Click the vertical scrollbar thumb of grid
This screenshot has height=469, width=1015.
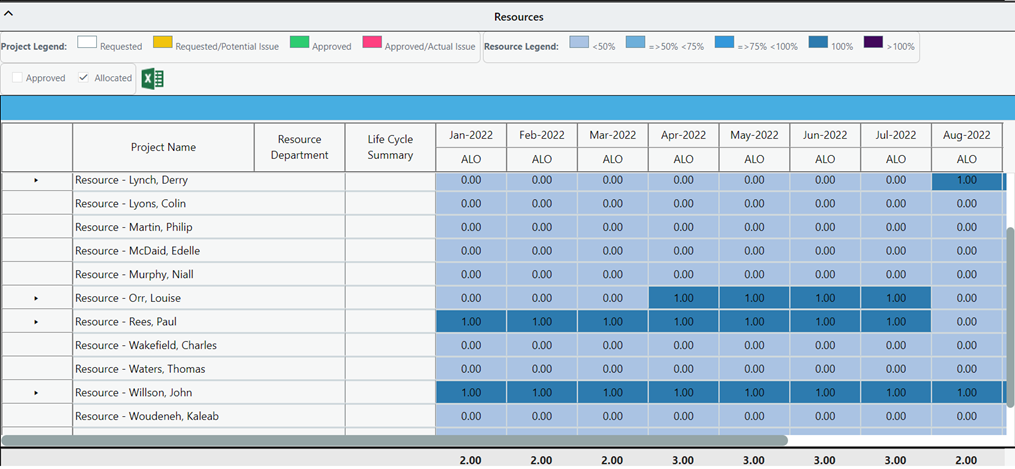[1010, 317]
